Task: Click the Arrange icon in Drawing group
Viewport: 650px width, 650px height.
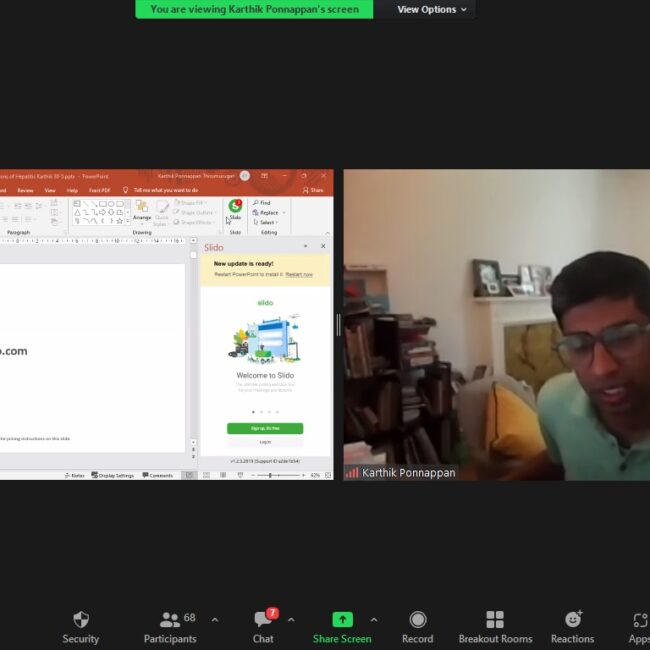Action: [142, 210]
